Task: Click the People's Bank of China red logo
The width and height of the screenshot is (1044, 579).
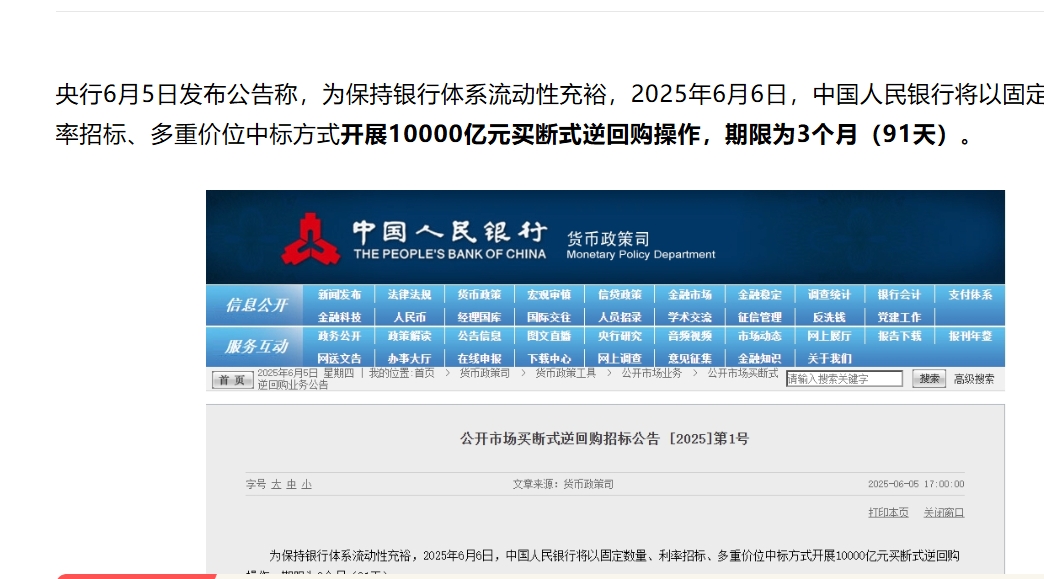Action: coord(310,240)
